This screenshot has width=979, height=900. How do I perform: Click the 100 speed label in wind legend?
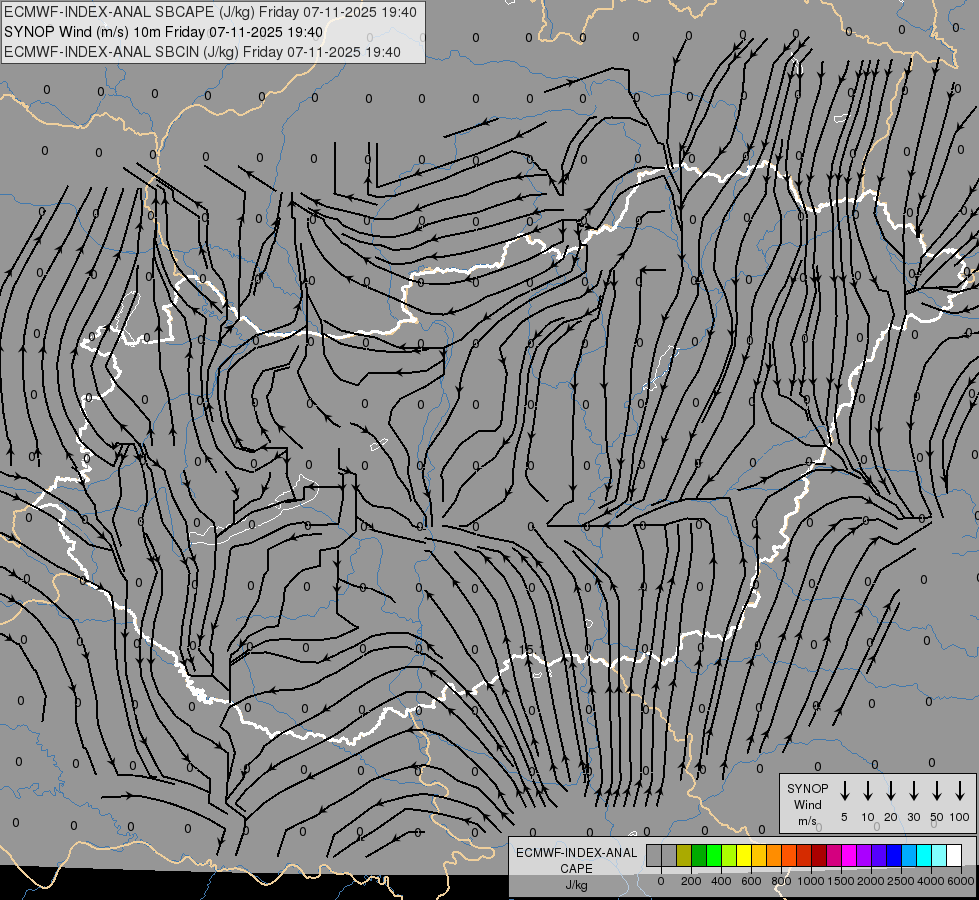pyautogui.click(x=960, y=817)
